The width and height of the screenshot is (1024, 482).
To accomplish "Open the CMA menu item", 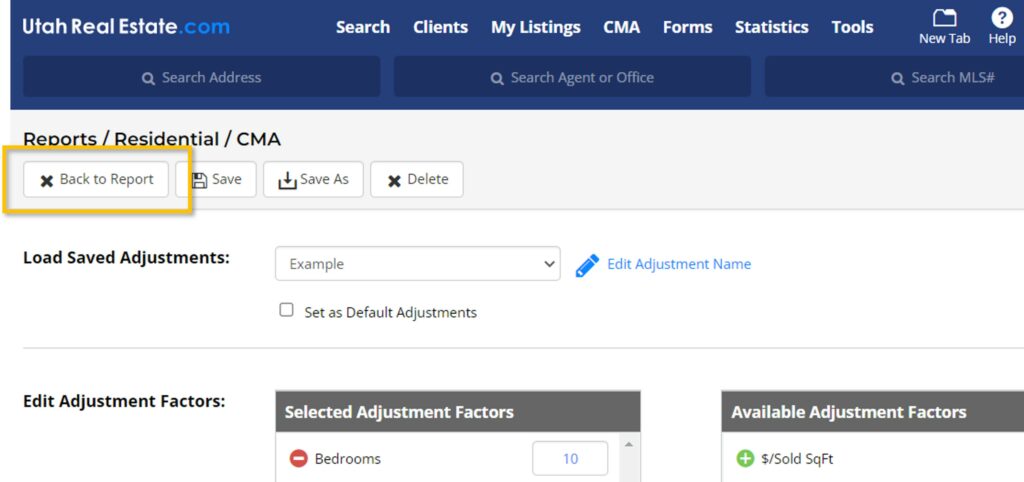I will click(x=621, y=27).
